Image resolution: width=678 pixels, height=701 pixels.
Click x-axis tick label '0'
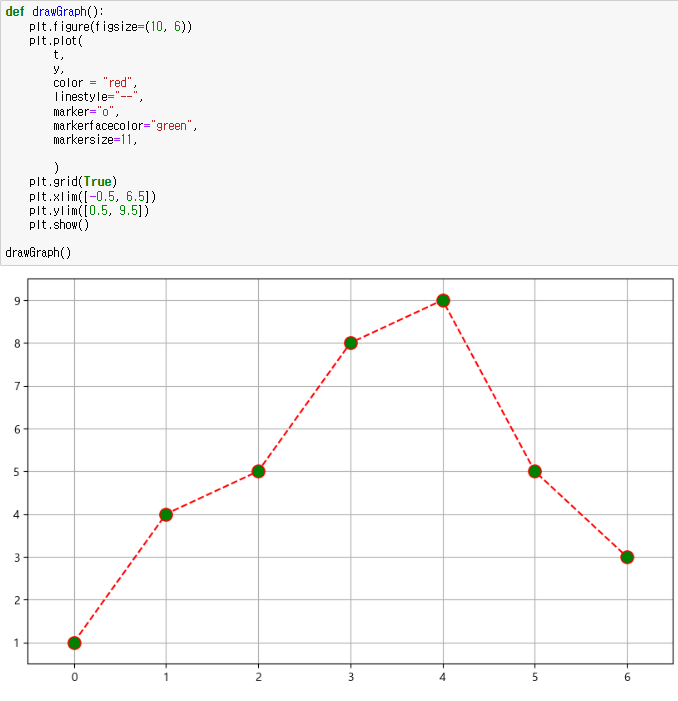75,677
